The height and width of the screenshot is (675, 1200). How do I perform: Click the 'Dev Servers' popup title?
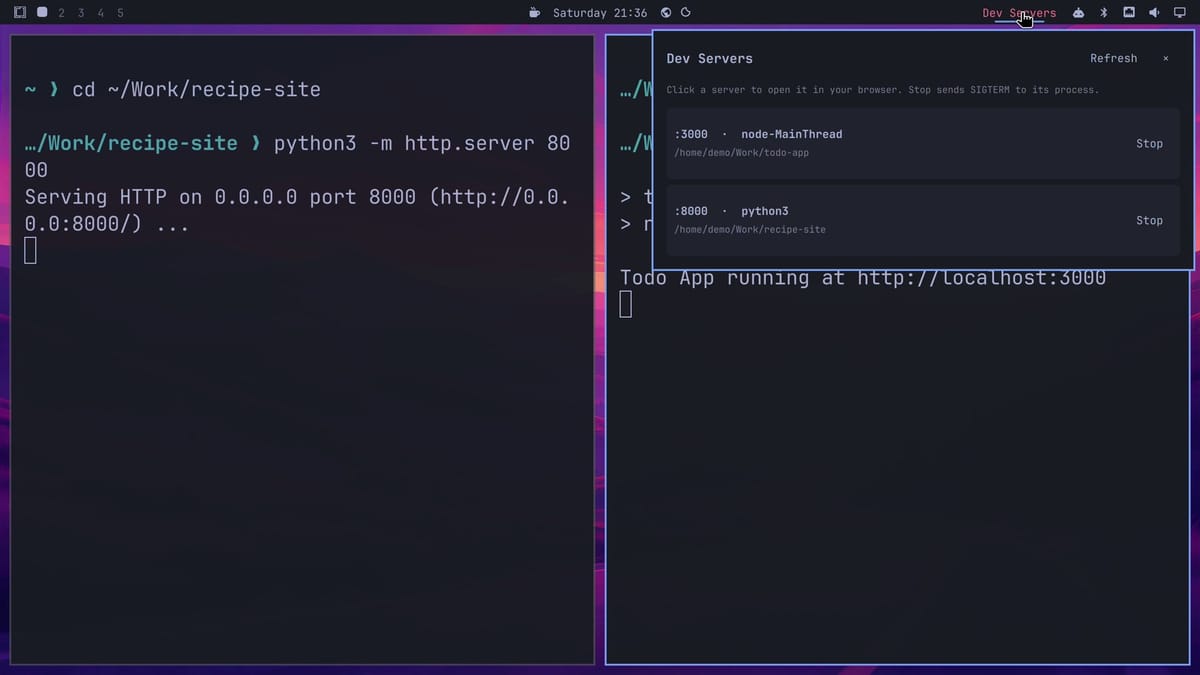coord(709,59)
